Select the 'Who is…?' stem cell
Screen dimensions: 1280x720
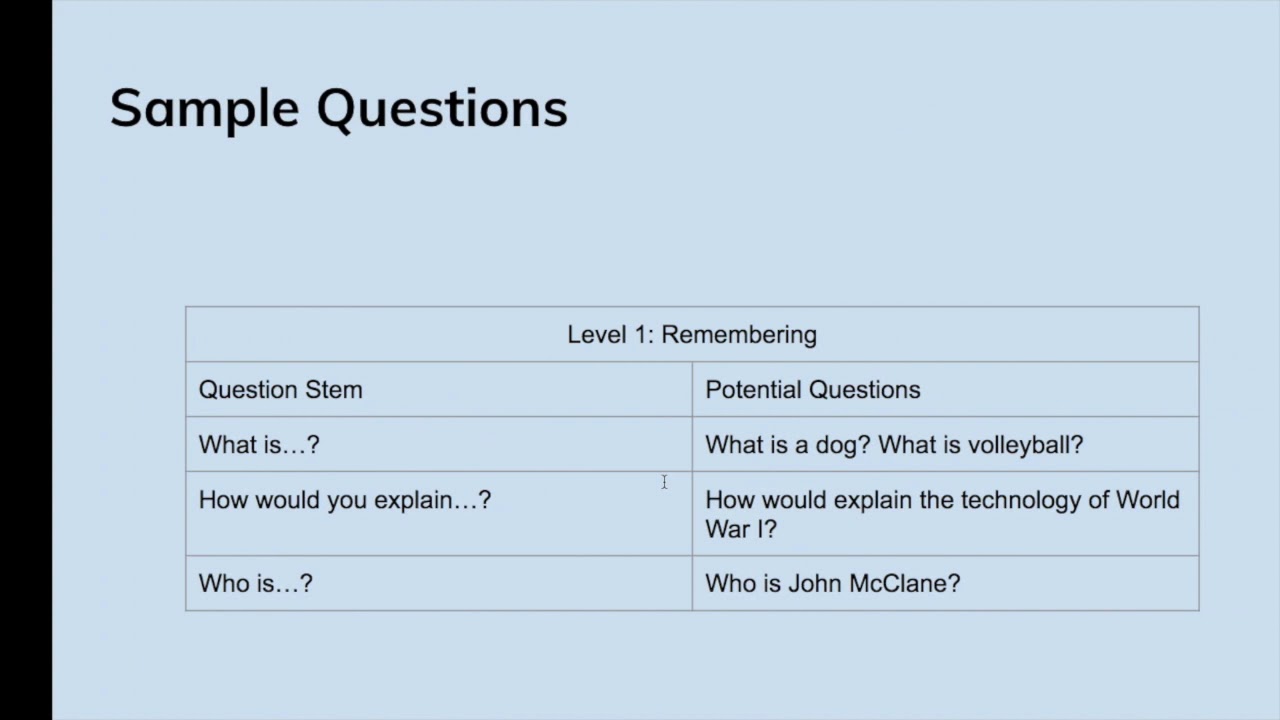click(439, 583)
